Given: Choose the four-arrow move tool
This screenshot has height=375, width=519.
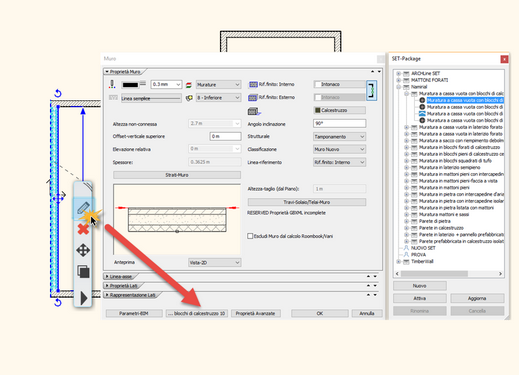Looking at the screenshot, I should pyautogui.click(x=83, y=250).
